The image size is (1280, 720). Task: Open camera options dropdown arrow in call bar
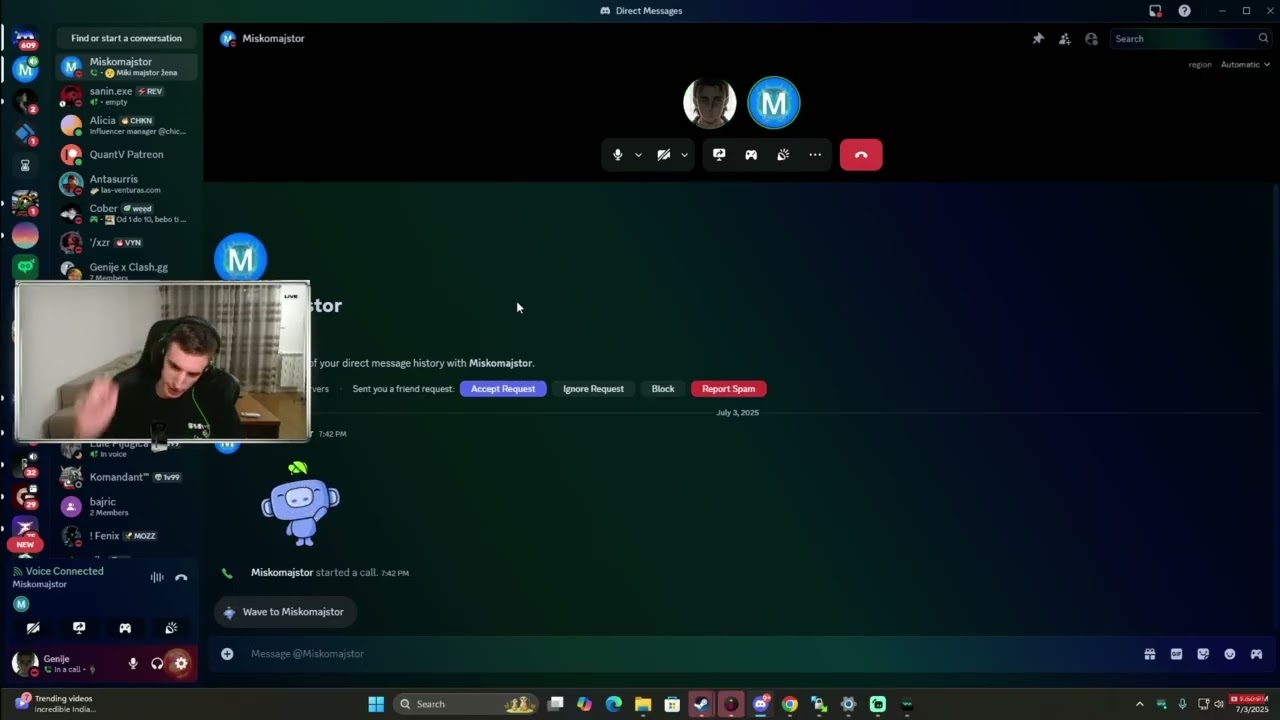click(x=684, y=155)
